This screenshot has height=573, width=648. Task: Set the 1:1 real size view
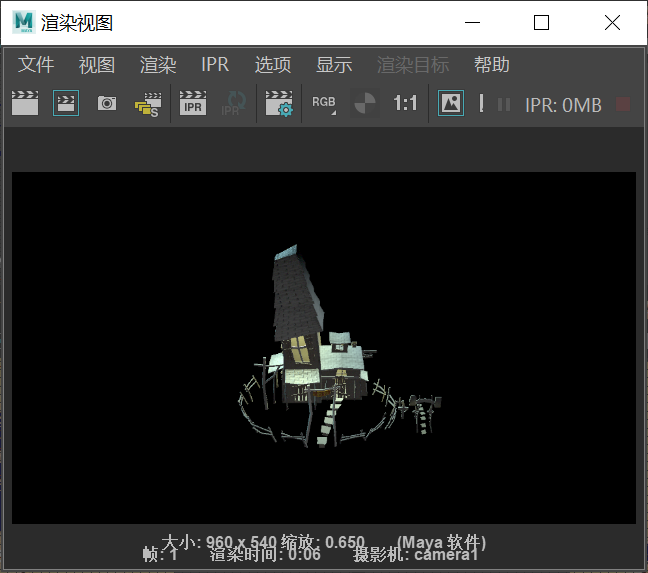405,103
